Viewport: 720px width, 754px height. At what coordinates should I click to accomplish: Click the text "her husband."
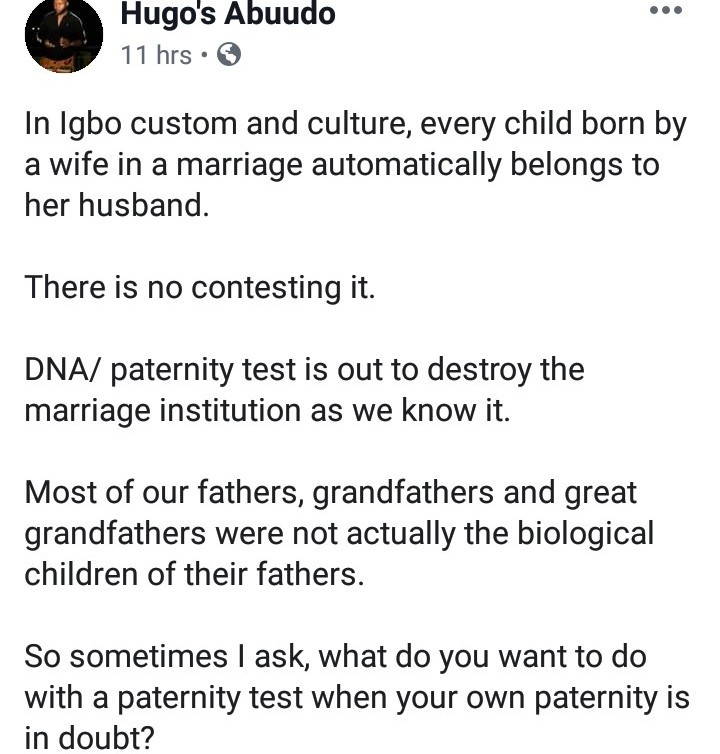pyautogui.click(x=117, y=205)
